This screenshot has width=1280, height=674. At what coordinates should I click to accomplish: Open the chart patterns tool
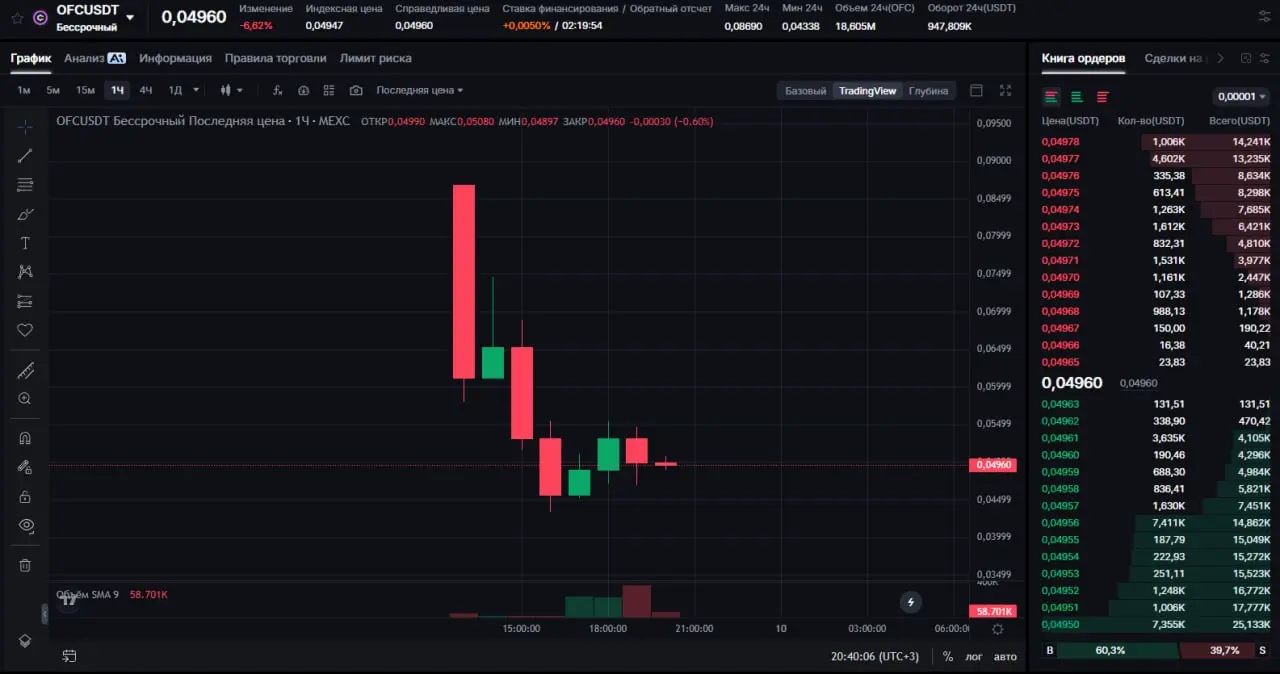tap(25, 272)
